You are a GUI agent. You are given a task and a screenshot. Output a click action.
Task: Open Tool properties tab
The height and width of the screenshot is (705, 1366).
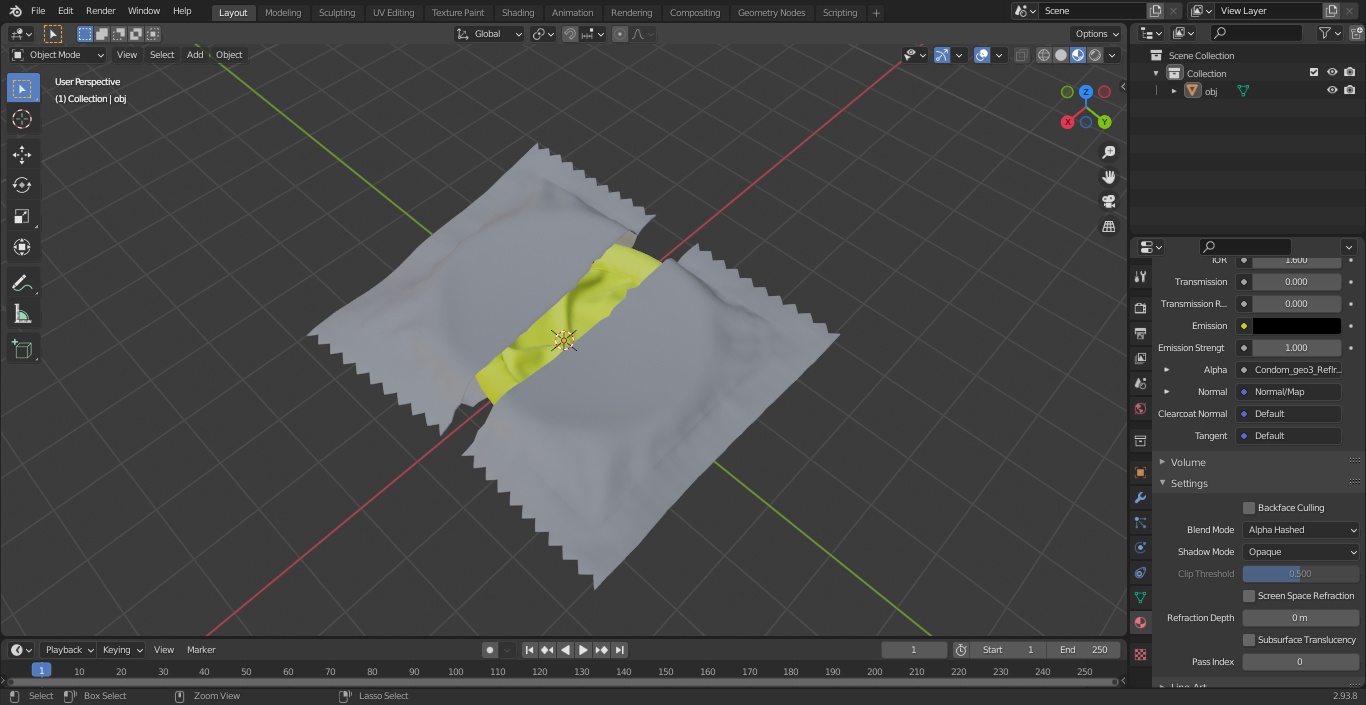pos(1140,277)
